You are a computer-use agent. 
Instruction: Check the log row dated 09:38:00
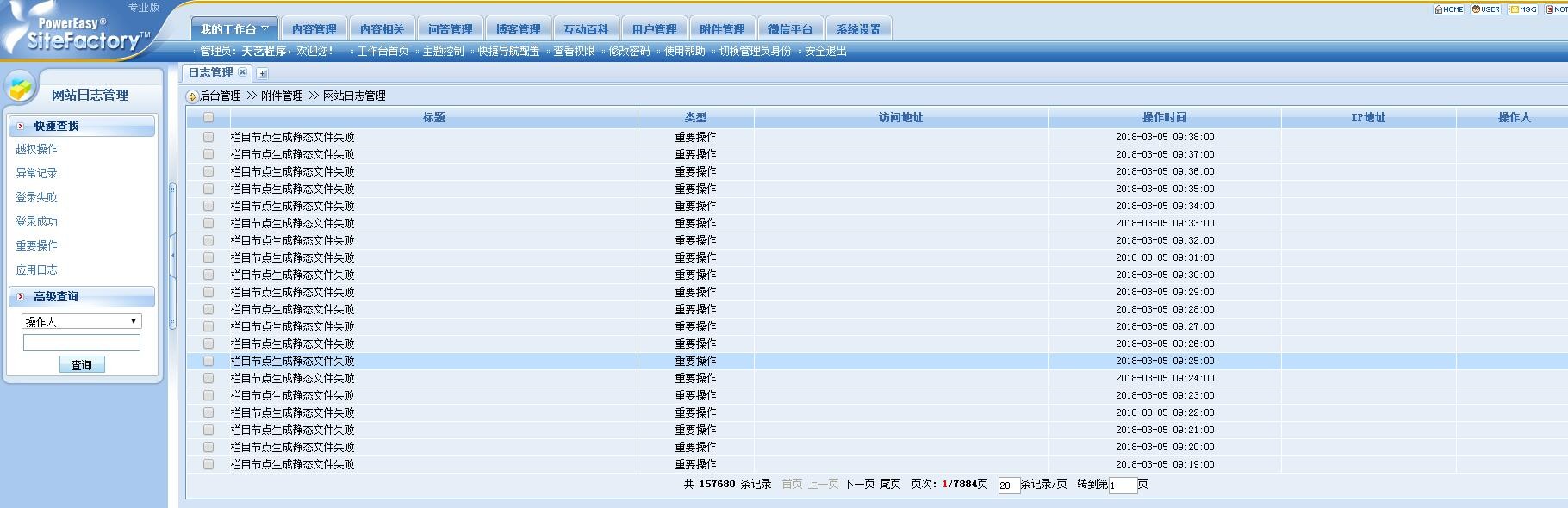[x=208, y=137]
